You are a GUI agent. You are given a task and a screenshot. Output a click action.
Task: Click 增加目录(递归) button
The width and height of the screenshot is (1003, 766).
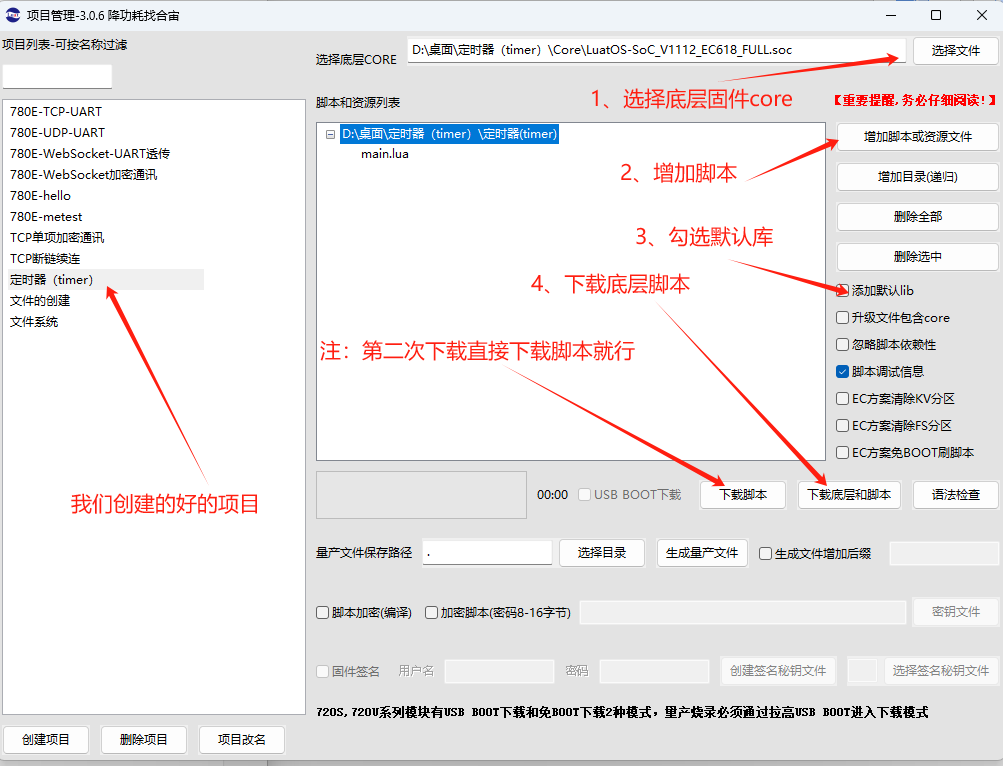(917, 177)
